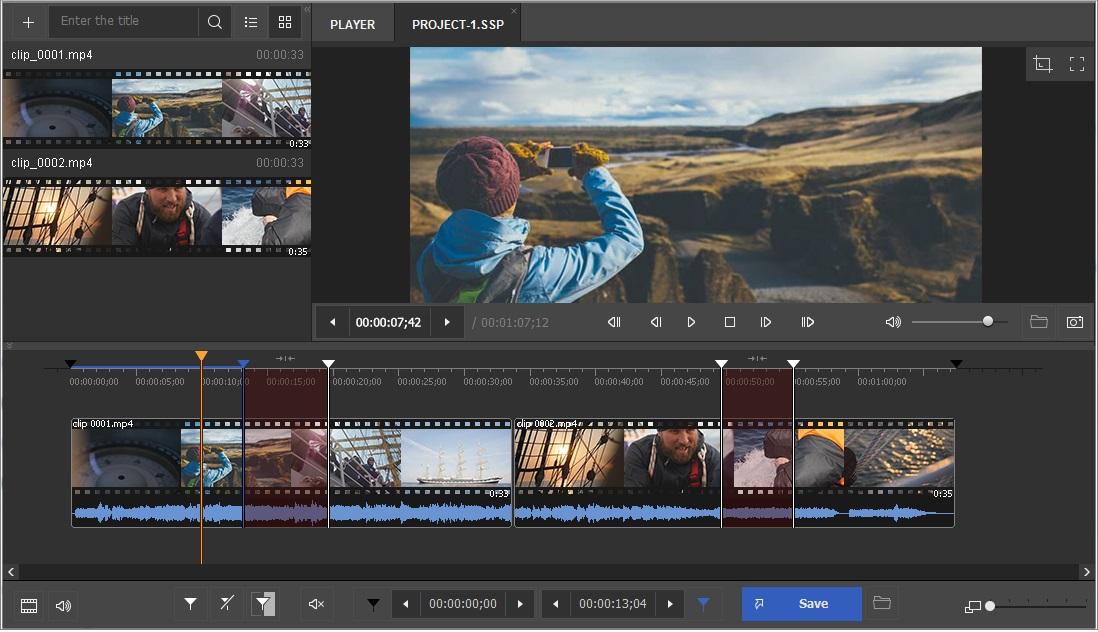Decrement the end timecode with its left arrow
Image resolution: width=1098 pixels, height=632 pixels.
(556, 604)
